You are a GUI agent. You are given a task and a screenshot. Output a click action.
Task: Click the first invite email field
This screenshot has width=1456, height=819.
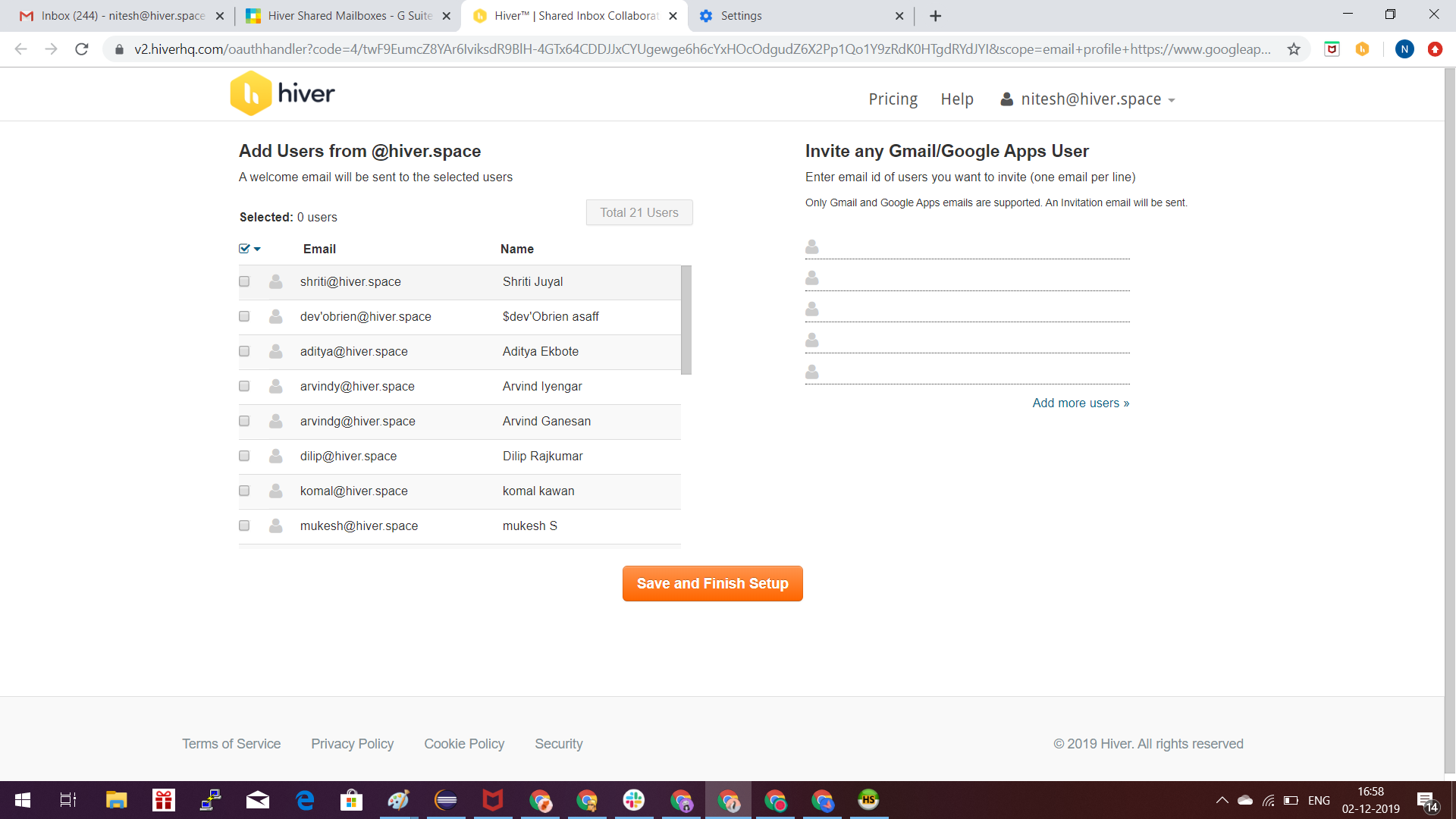click(x=968, y=247)
